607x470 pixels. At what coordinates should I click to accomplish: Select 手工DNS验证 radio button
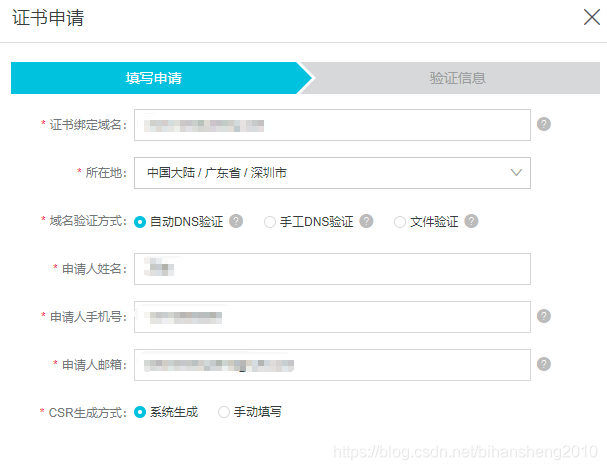[269, 222]
